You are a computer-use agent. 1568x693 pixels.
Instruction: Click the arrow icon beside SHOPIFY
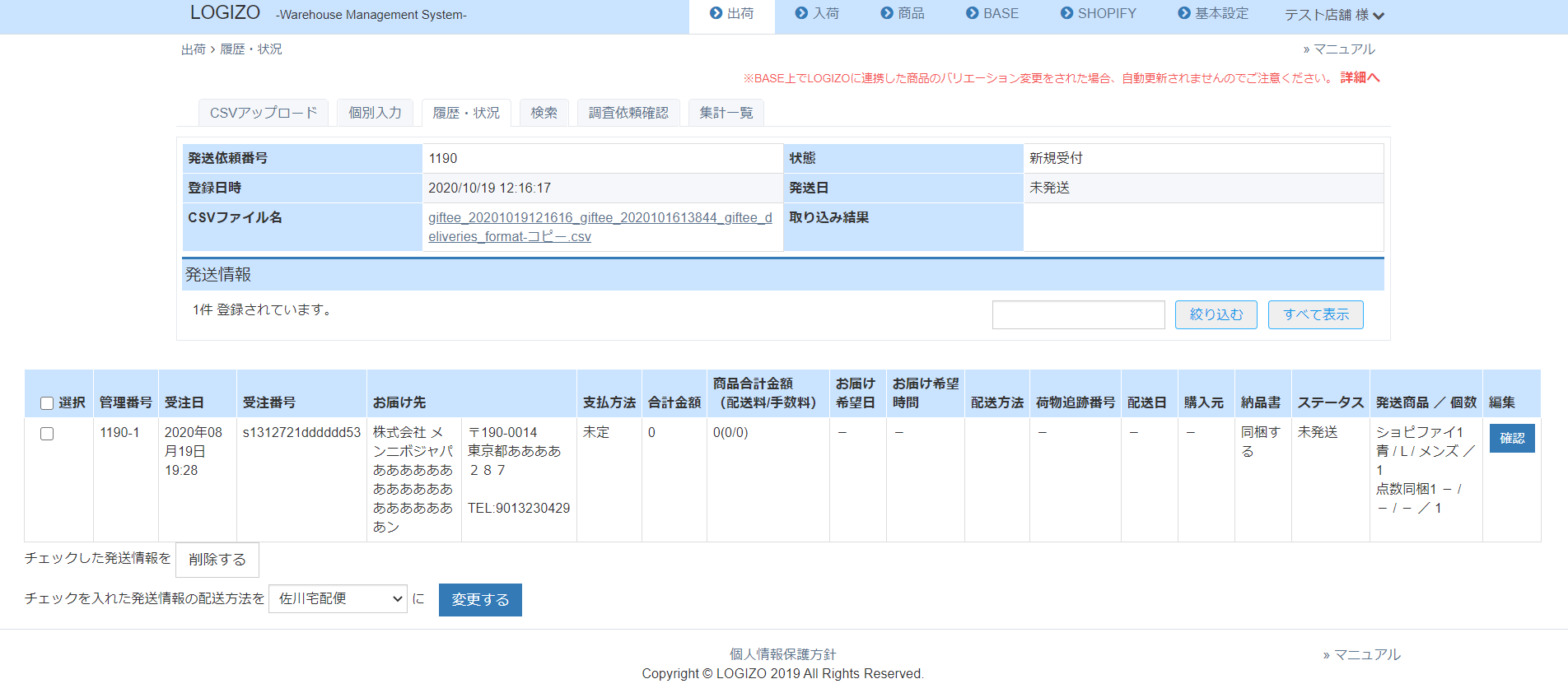(x=1067, y=13)
